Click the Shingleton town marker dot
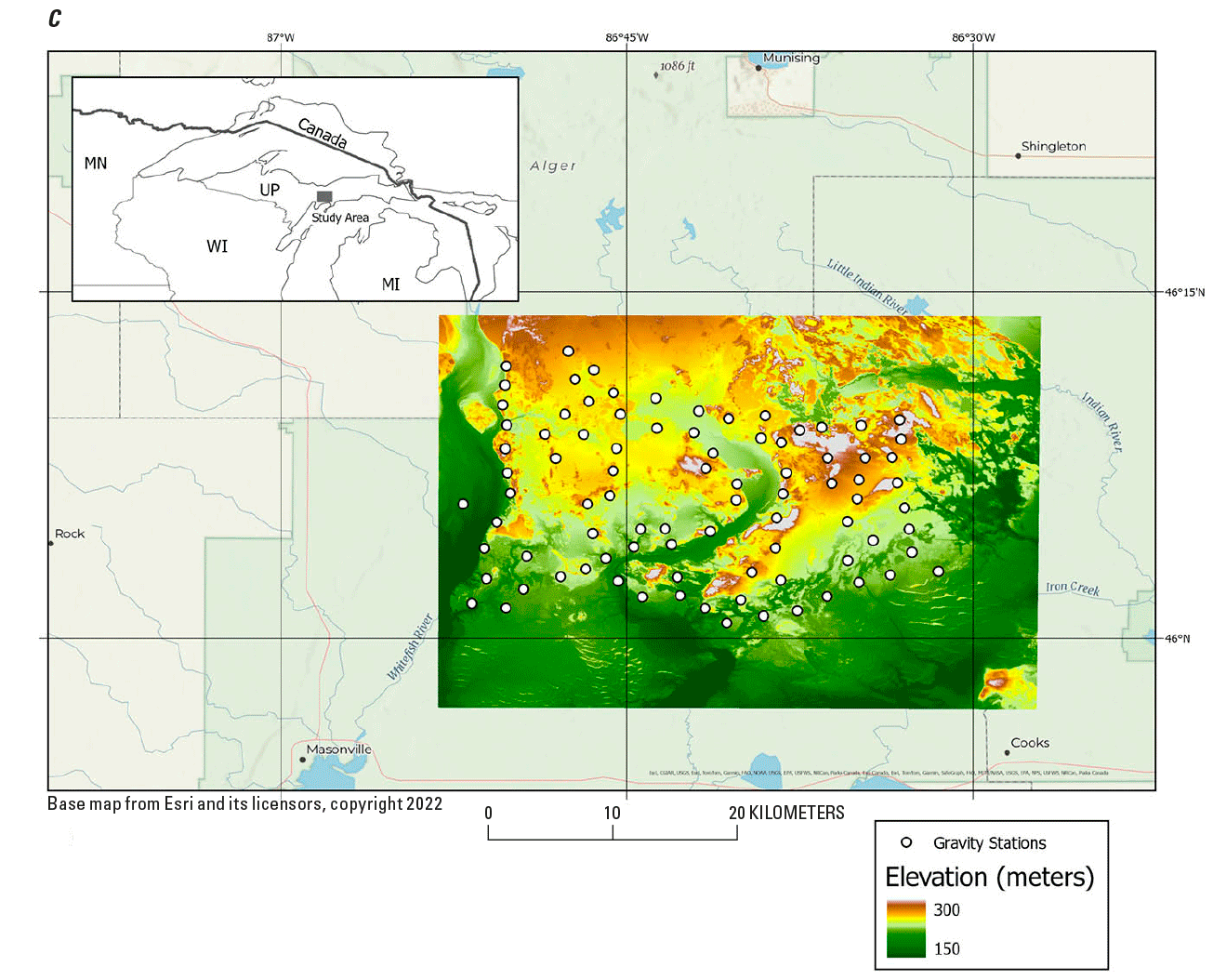The width and height of the screenshot is (1213, 980). tap(1018, 155)
